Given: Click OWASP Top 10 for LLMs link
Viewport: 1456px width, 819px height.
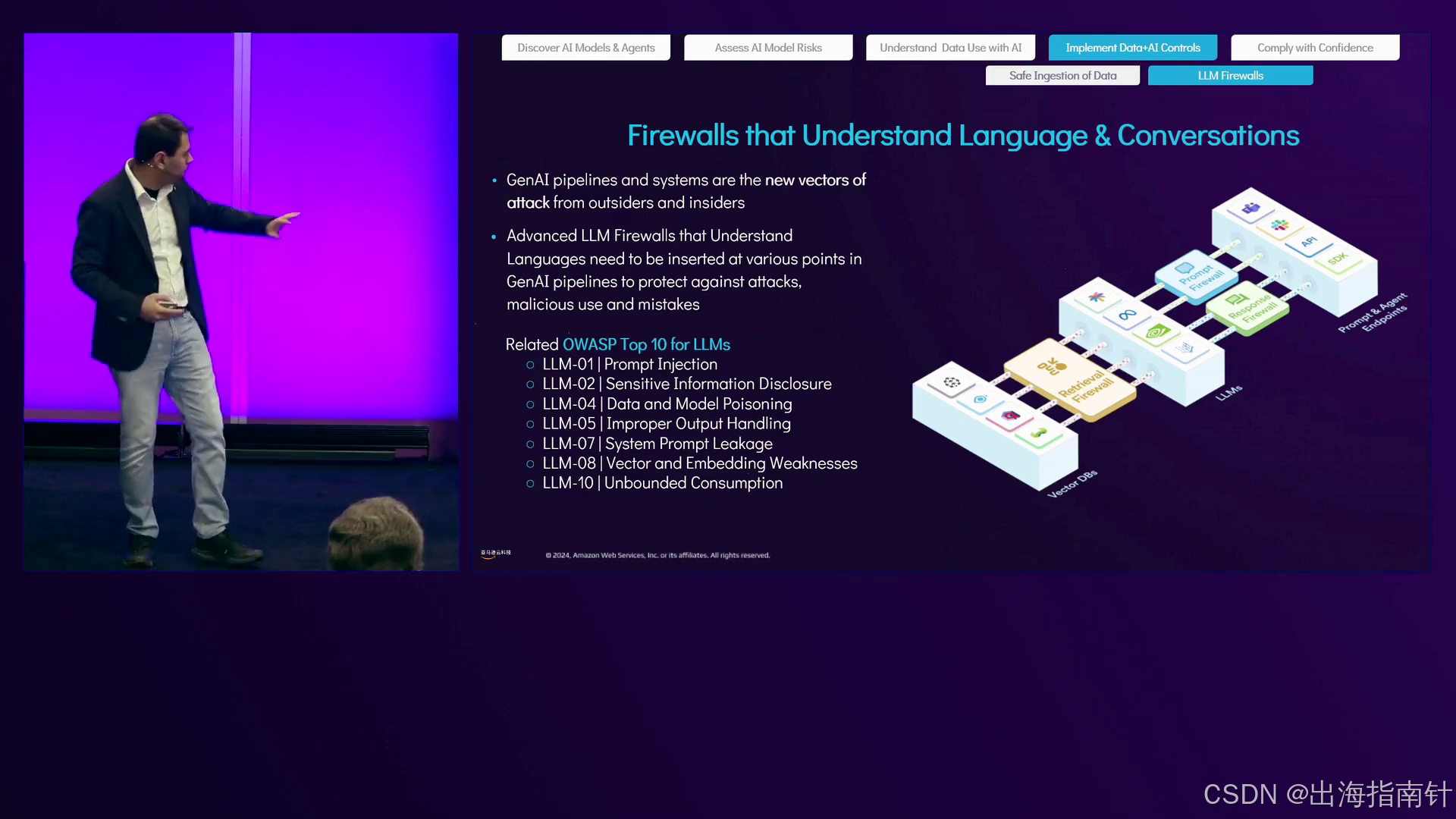Looking at the screenshot, I should [x=646, y=344].
